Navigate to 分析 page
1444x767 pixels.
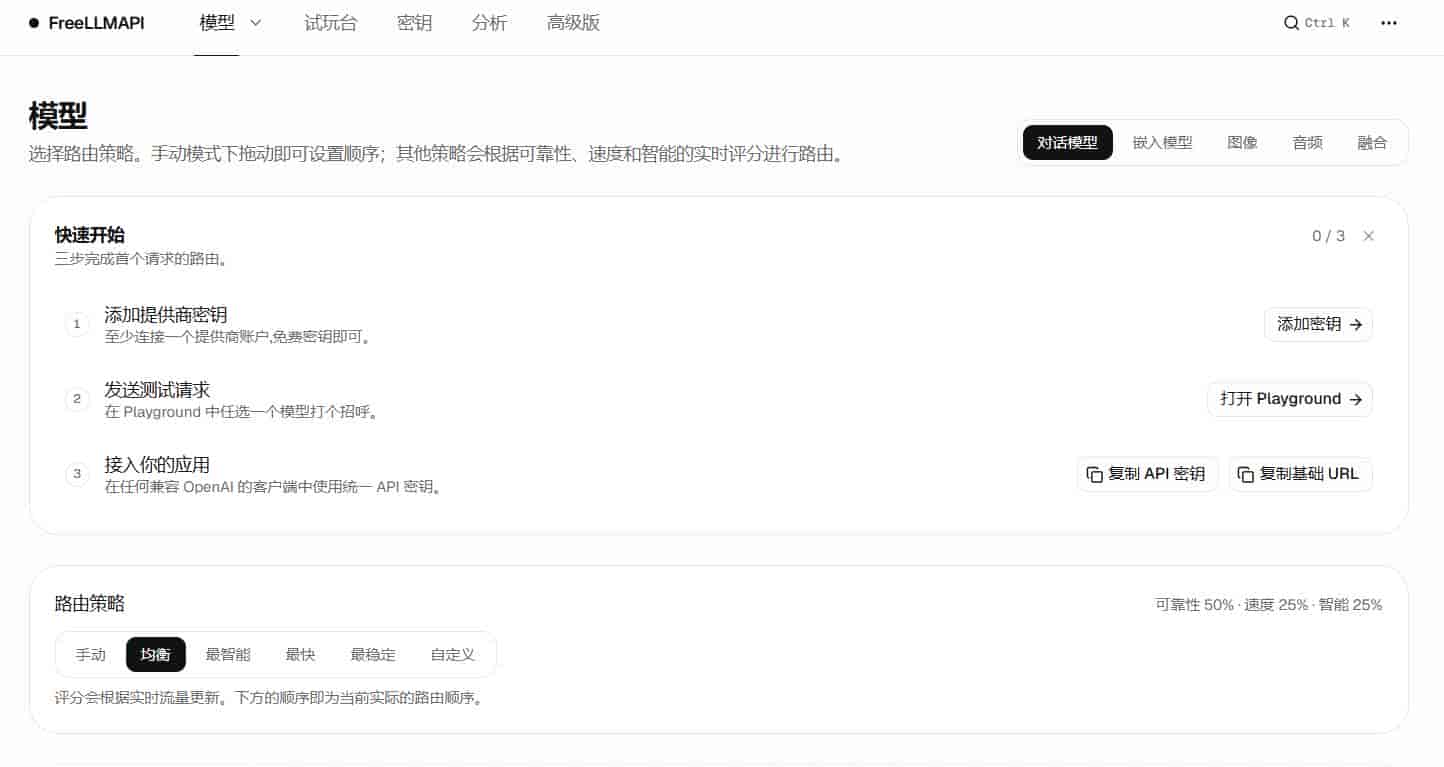[490, 23]
